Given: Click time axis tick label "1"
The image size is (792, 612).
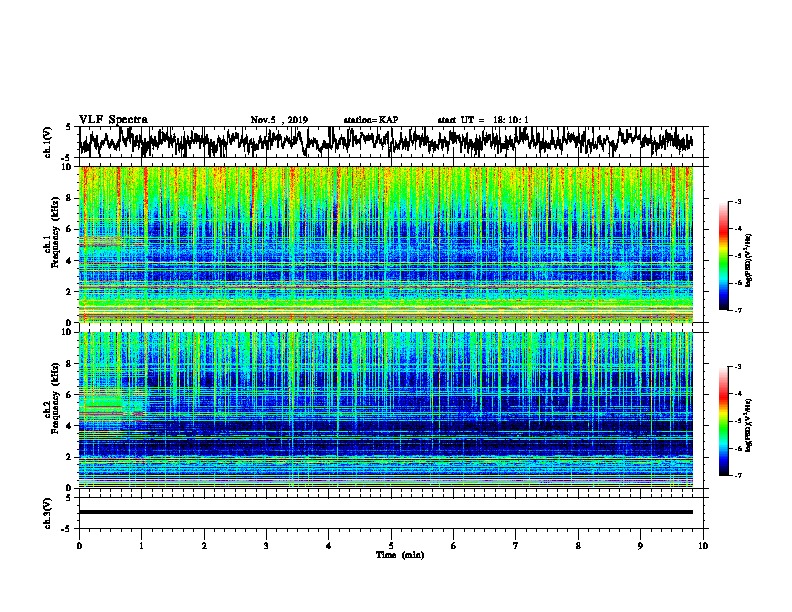Looking at the screenshot, I should click(x=141, y=546).
